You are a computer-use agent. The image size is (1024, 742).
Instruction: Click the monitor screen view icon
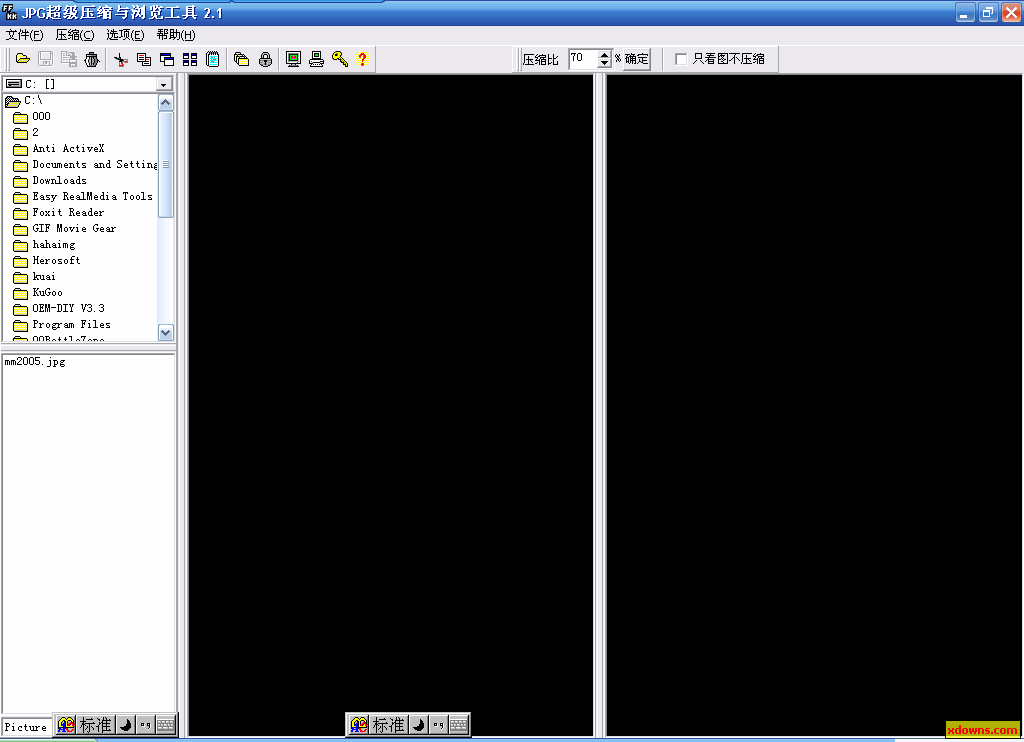(x=293, y=59)
